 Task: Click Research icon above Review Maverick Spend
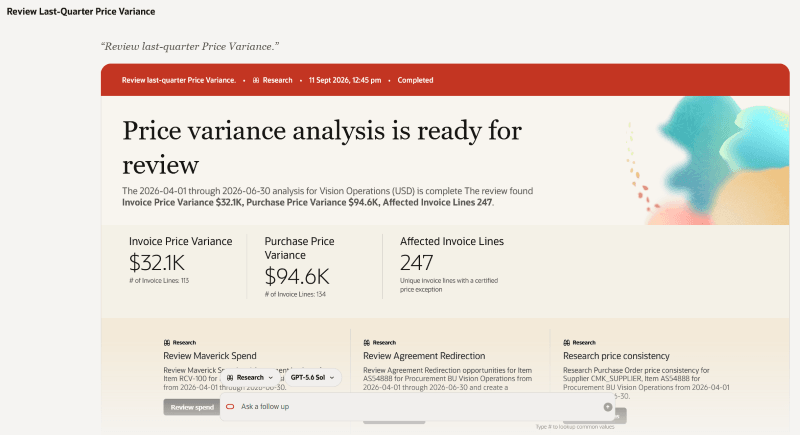click(x=166, y=343)
